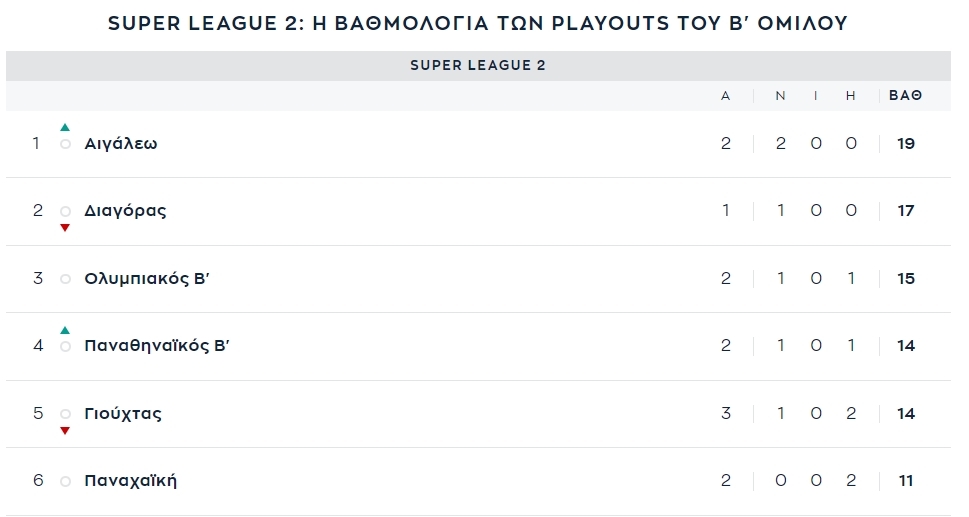Viewport: 969px width, 517px height.
Task: Click Αιγάλεω's 19 points value
Action: click(905, 144)
